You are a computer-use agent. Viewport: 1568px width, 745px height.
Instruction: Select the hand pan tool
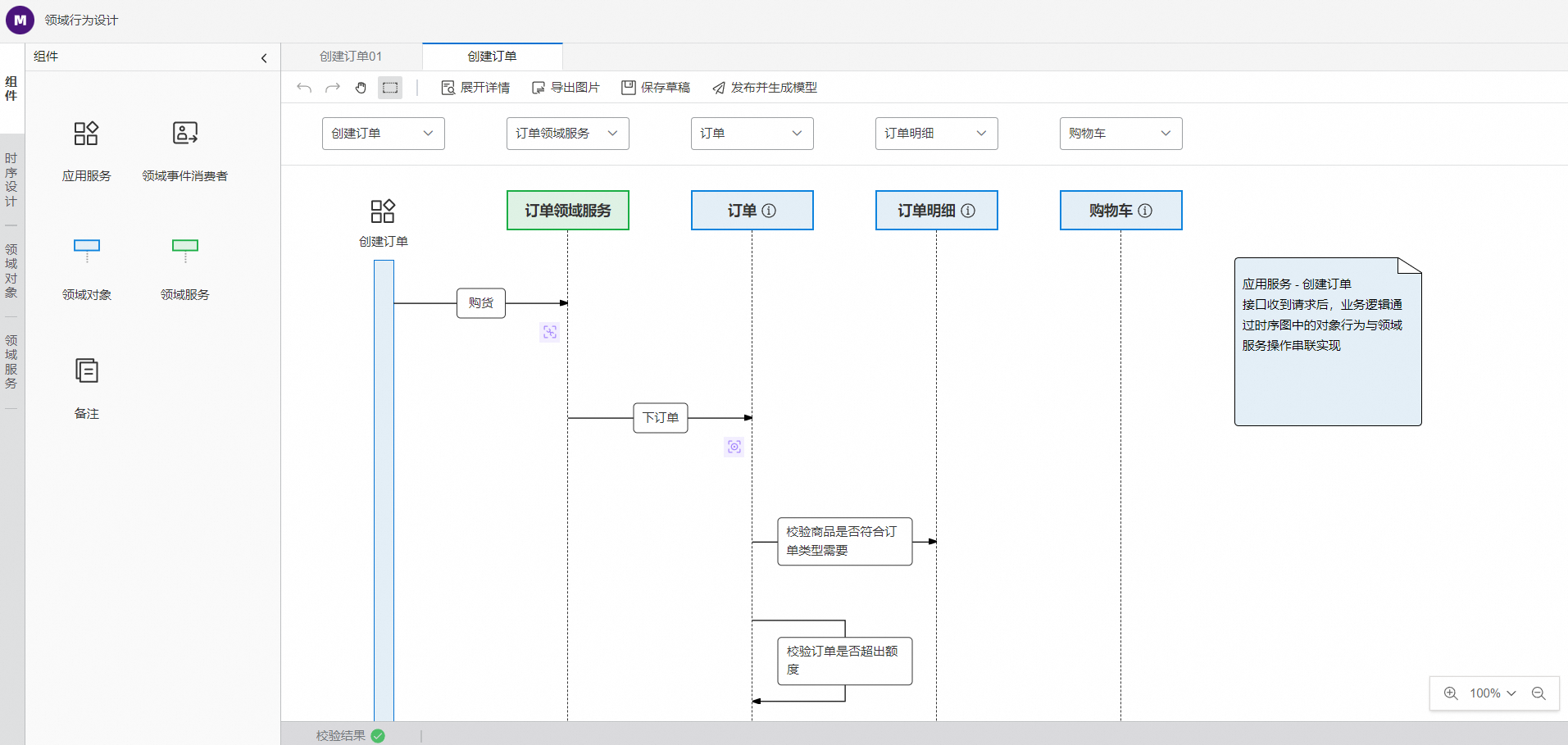pyautogui.click(x=361, y=88)
